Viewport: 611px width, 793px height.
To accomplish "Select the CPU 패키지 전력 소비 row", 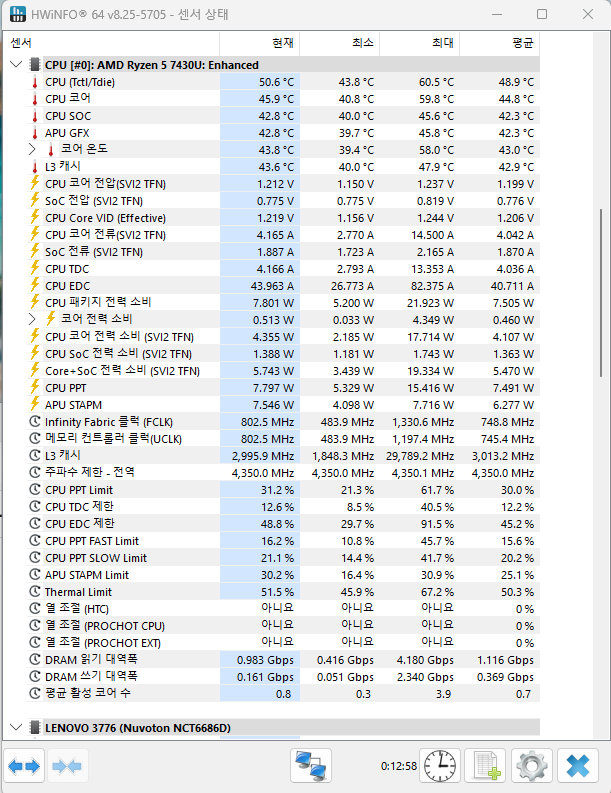I will 283,303.
